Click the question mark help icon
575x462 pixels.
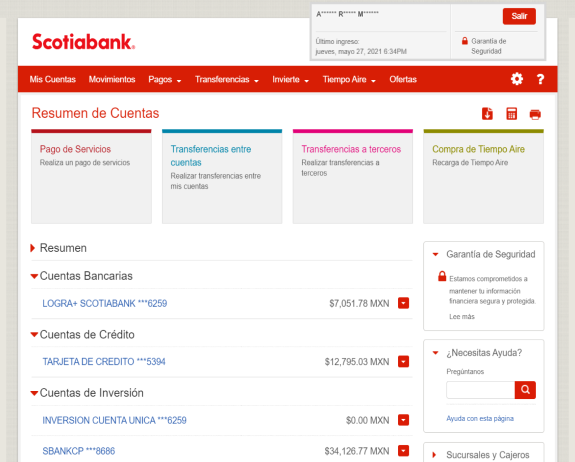540,79
